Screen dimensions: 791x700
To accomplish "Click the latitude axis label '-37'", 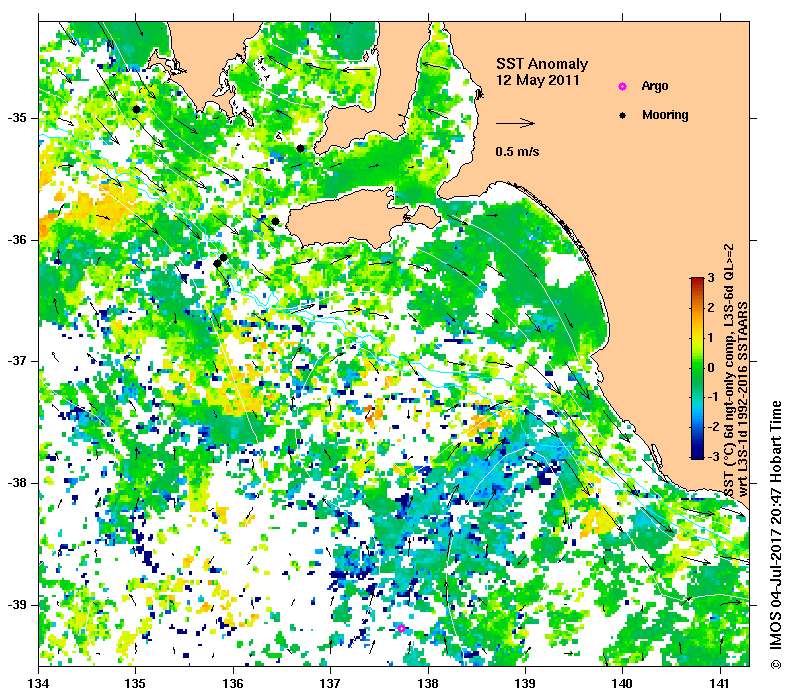I will click(x=17, y=361).
